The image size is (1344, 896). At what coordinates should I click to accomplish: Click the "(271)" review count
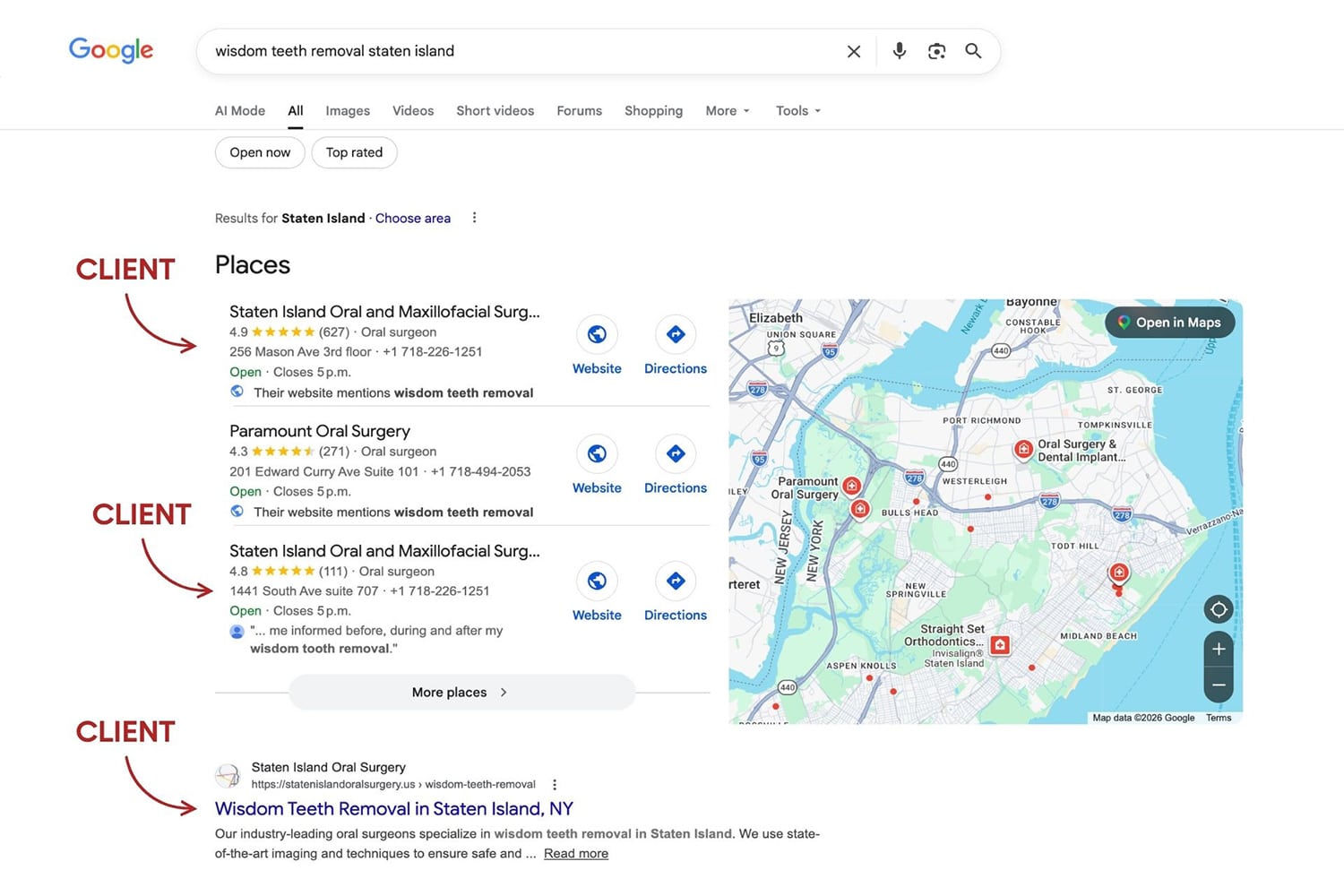pos(334,452)
